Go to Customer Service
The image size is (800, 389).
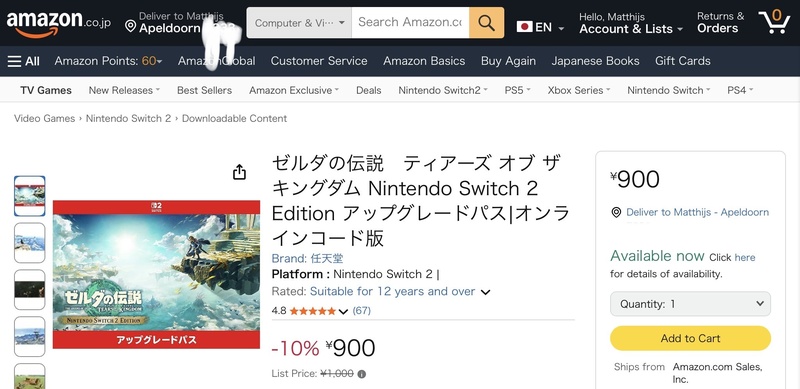[x=319, y=61]
